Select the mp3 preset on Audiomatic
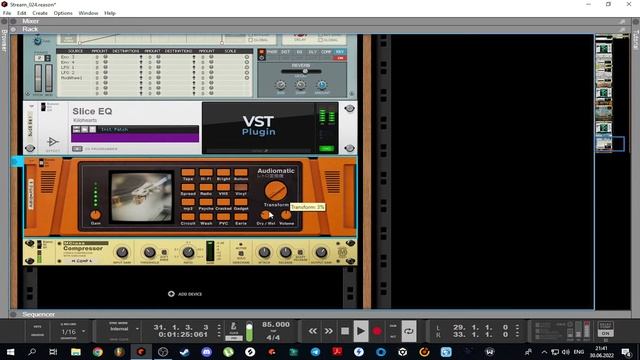This screenshot has height=360, width=640. click(188, 202)
